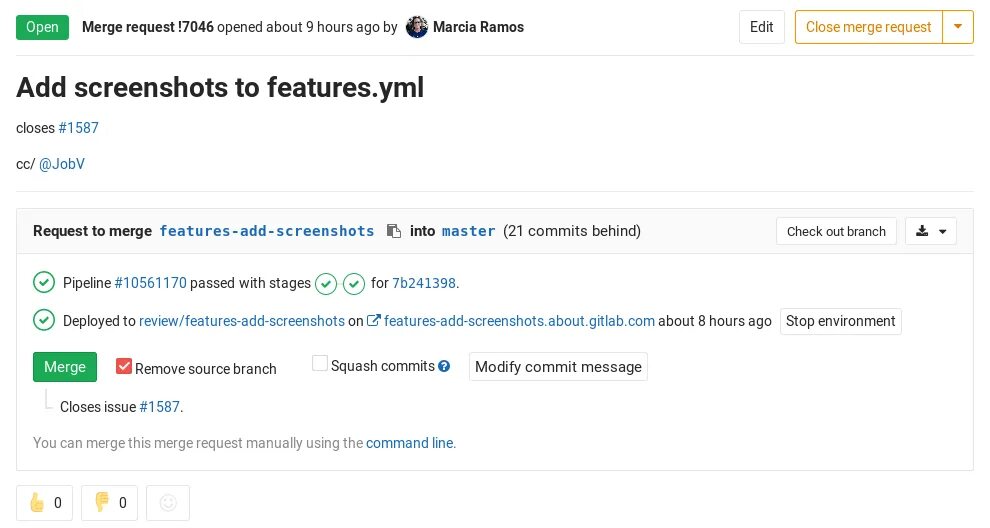Viewport: 990px width, 528px height.
Task: Open the features-add-screenshots.about.gitlab.com link
Action: 519,321
